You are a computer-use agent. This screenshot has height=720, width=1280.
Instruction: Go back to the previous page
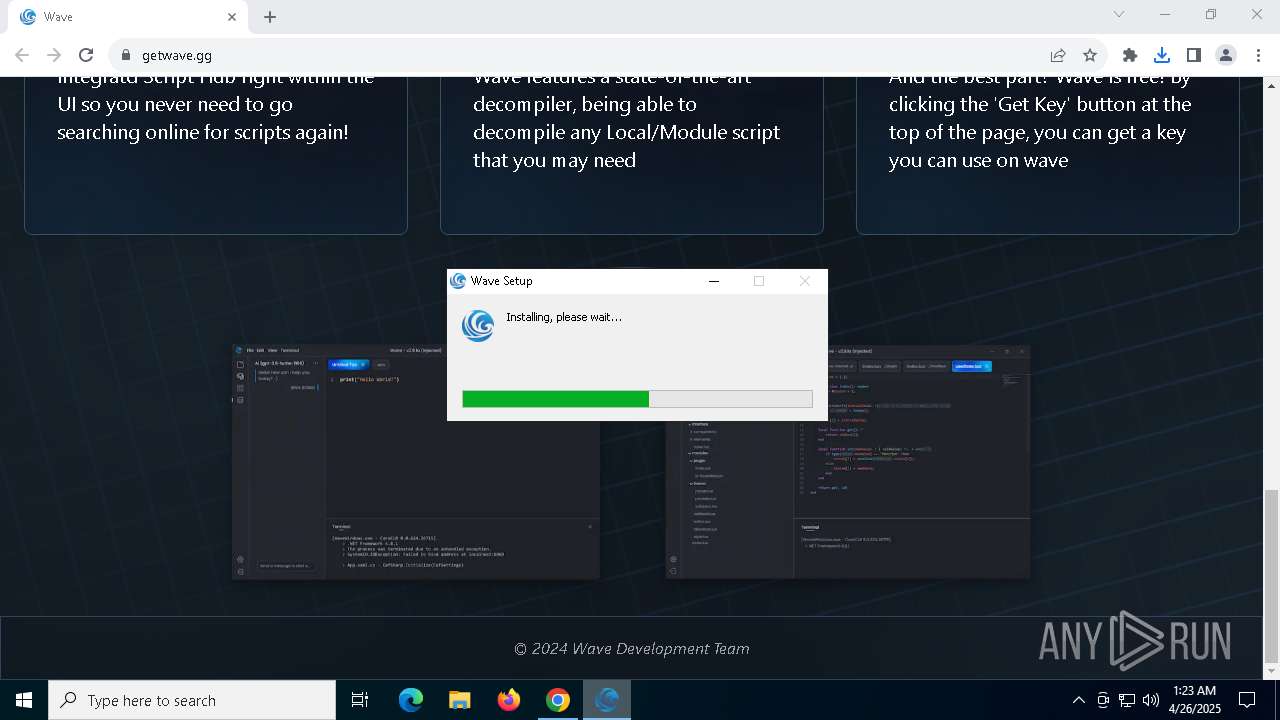[22, 55]
